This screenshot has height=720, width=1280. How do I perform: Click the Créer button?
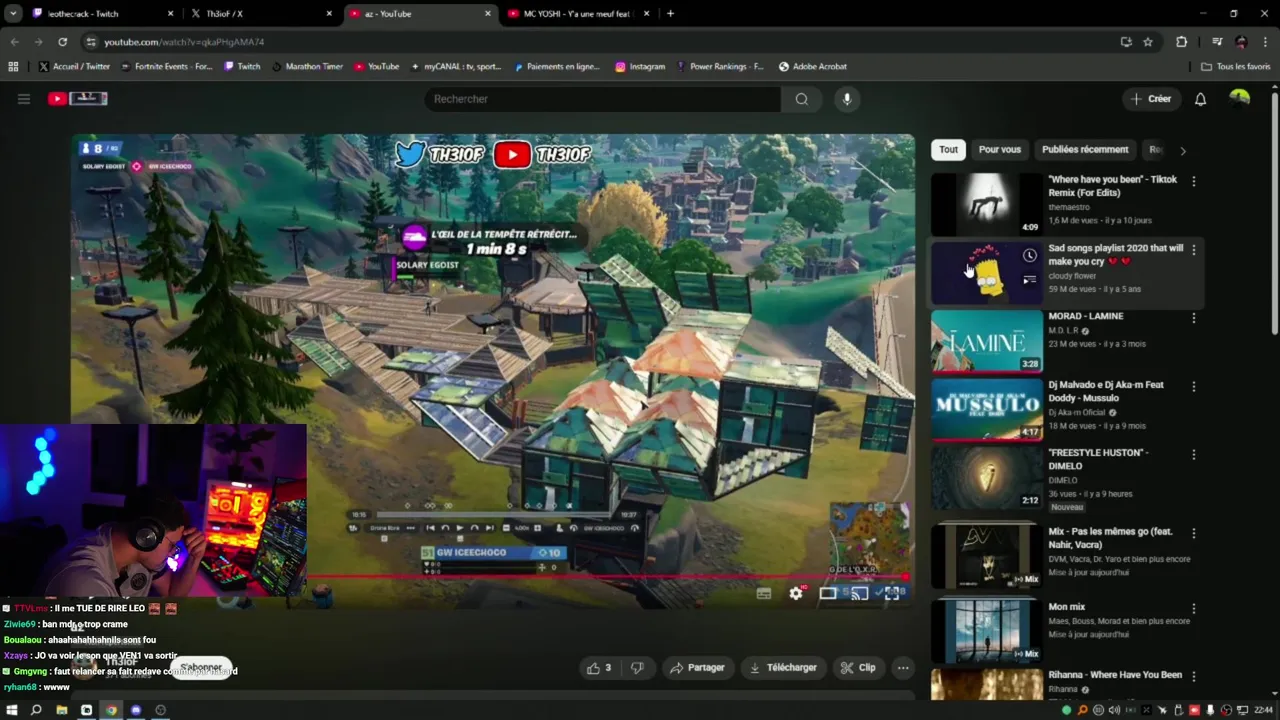tap(1150, 99)
